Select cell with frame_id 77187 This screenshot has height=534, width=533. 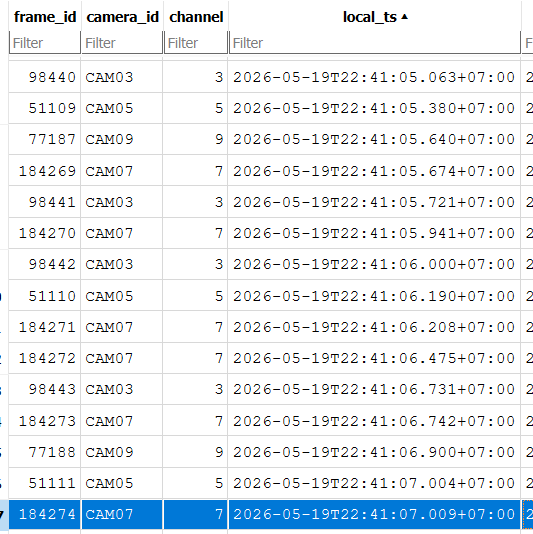pyautogui.click(x=45, y=139)
